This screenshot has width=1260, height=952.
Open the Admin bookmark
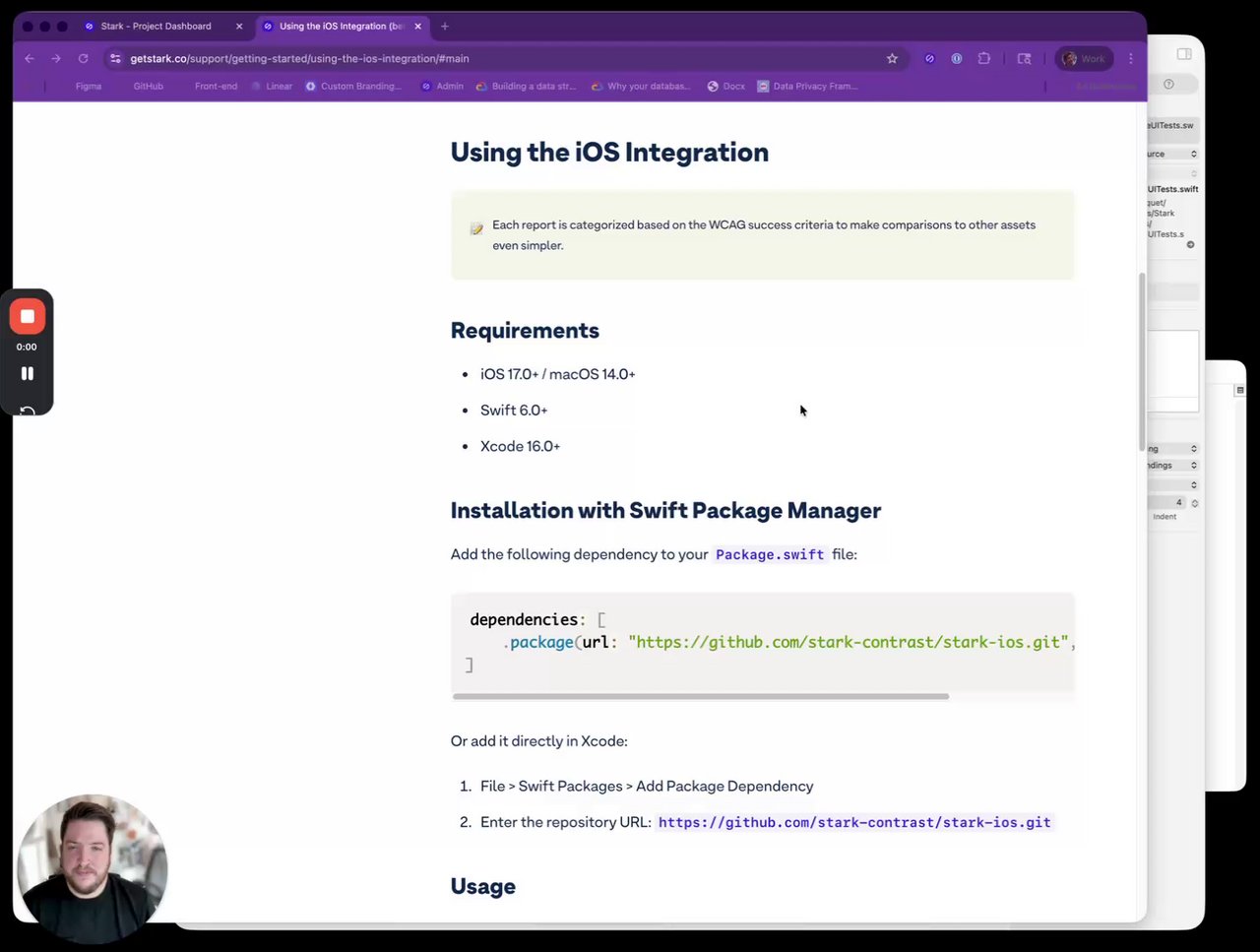pyautogui.click(x=442, y=87)
